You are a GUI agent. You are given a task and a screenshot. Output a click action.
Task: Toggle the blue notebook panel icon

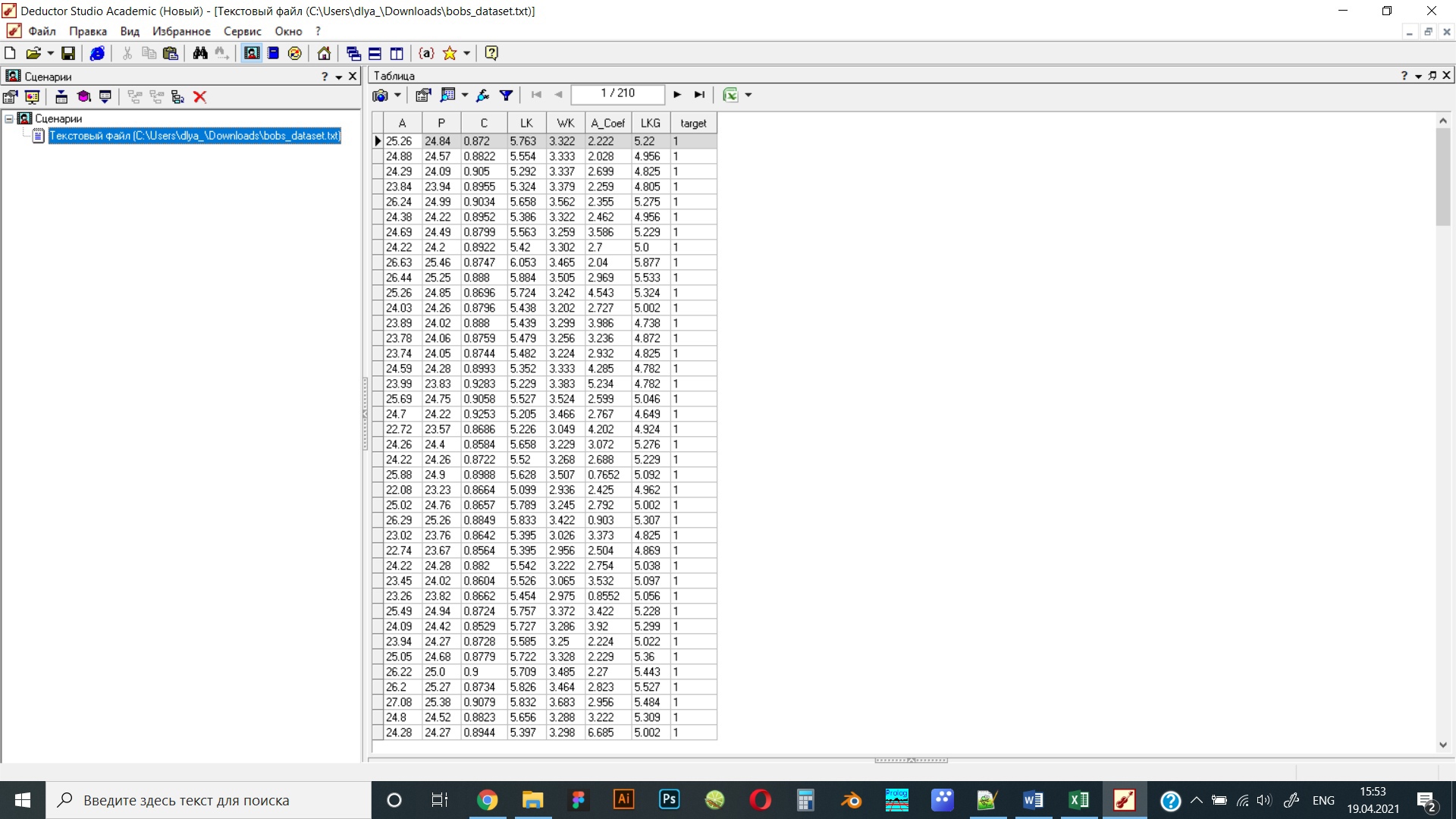274,53
